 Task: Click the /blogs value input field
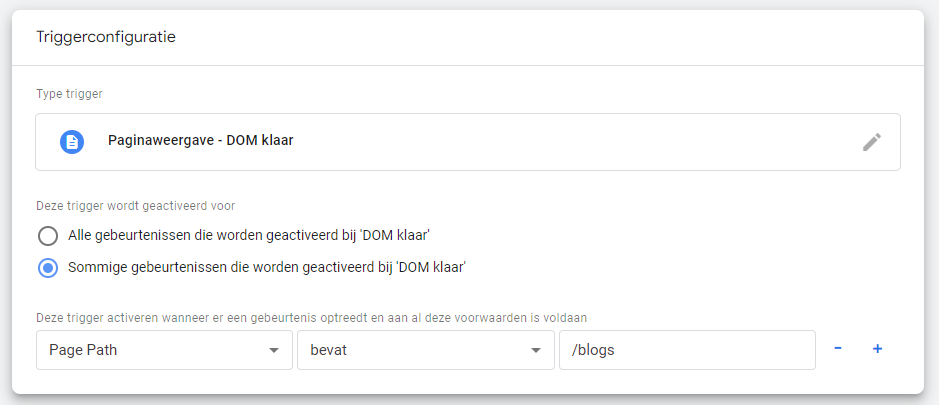(x=686, y=350)
